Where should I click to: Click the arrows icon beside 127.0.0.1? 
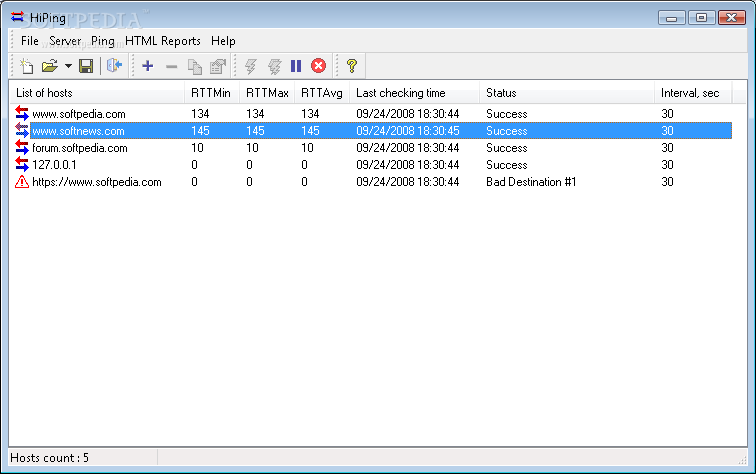[22, 164]
